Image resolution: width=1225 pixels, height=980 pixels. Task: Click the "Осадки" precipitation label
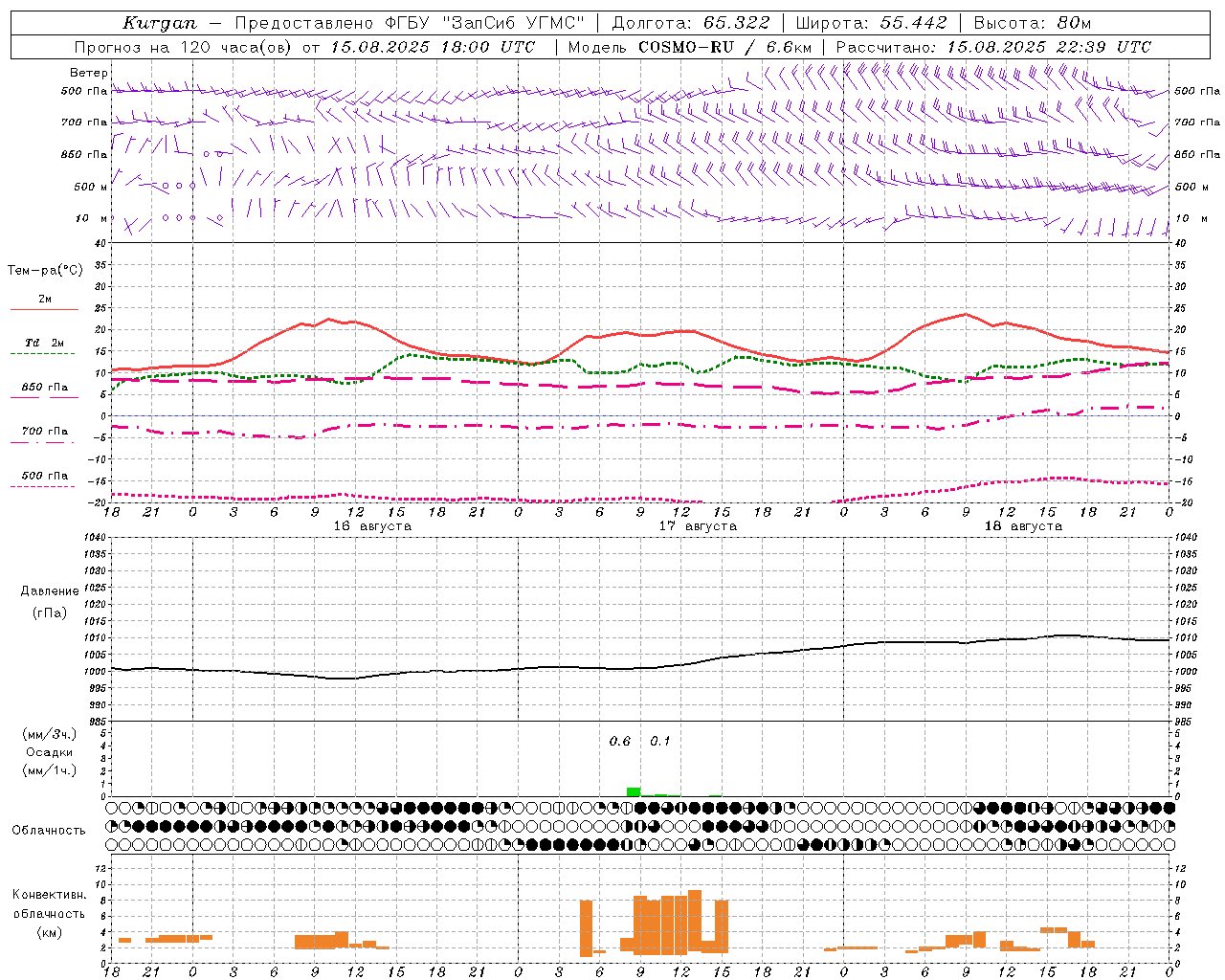click(x=50, y=752)
